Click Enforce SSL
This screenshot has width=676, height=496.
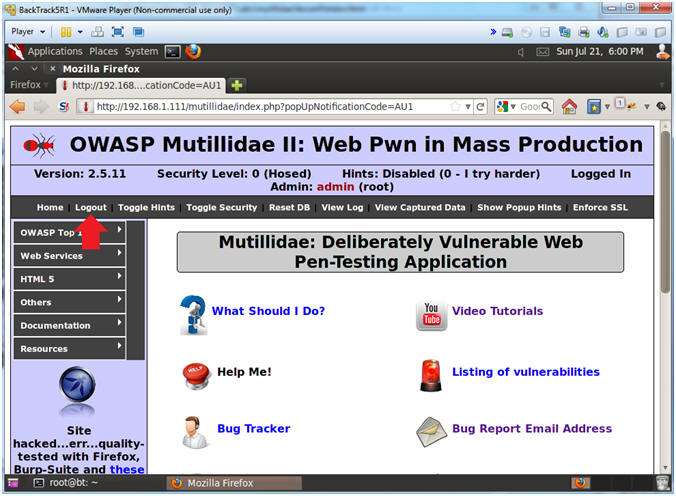tap(600, 207)
